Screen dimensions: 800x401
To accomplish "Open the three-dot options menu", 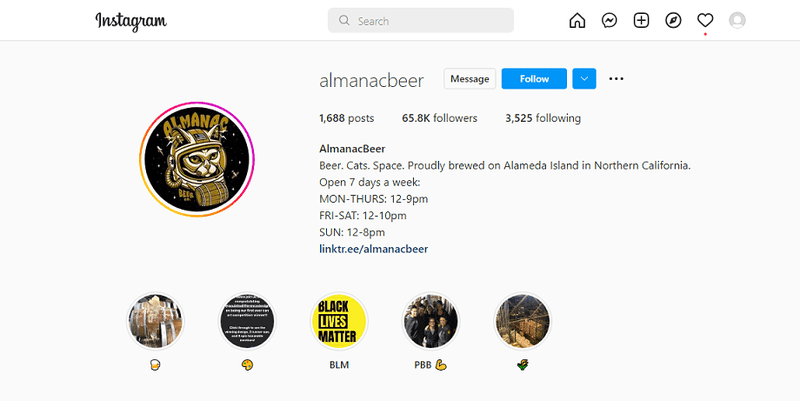I will [x=616, y=79].
